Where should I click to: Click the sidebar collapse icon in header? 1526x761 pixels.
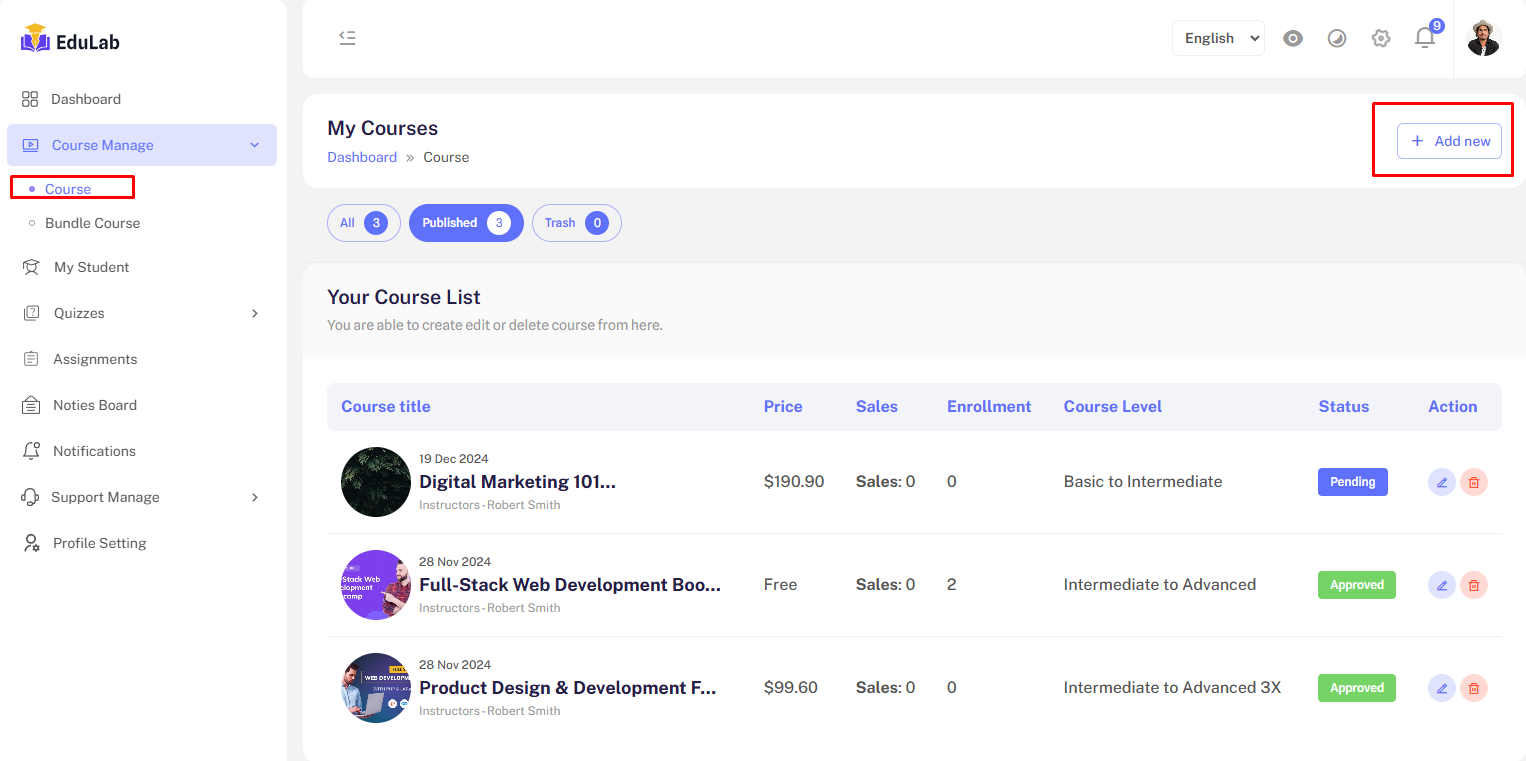[347, 38]
